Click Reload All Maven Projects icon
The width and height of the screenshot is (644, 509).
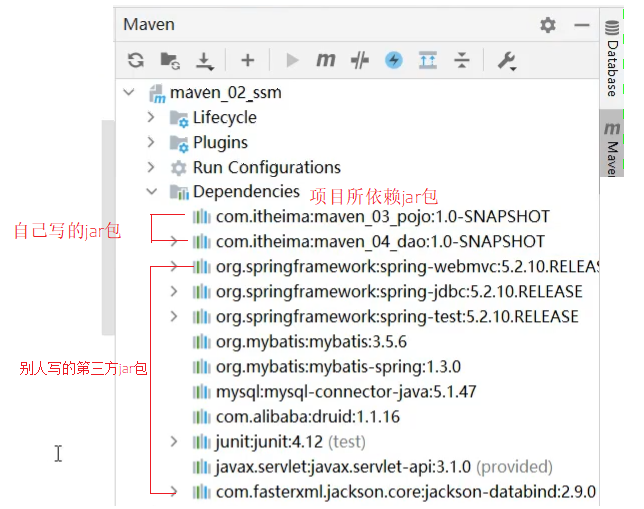135,61
